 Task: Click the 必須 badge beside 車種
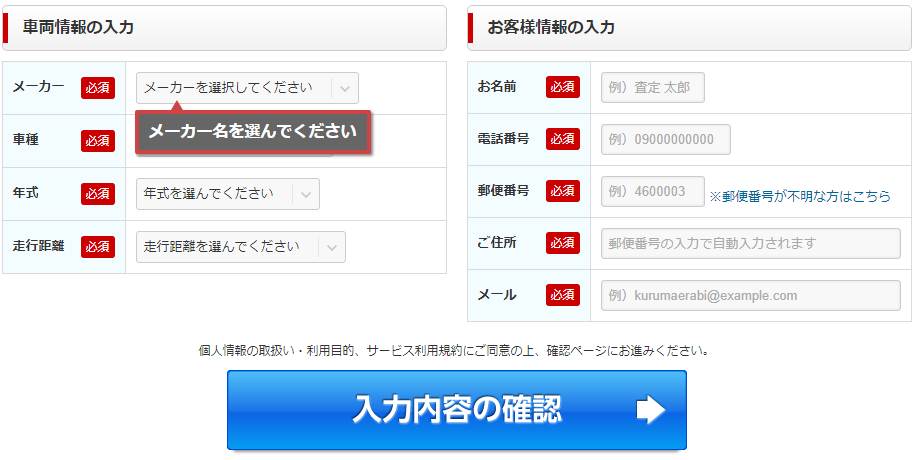(x=98, y=140)
